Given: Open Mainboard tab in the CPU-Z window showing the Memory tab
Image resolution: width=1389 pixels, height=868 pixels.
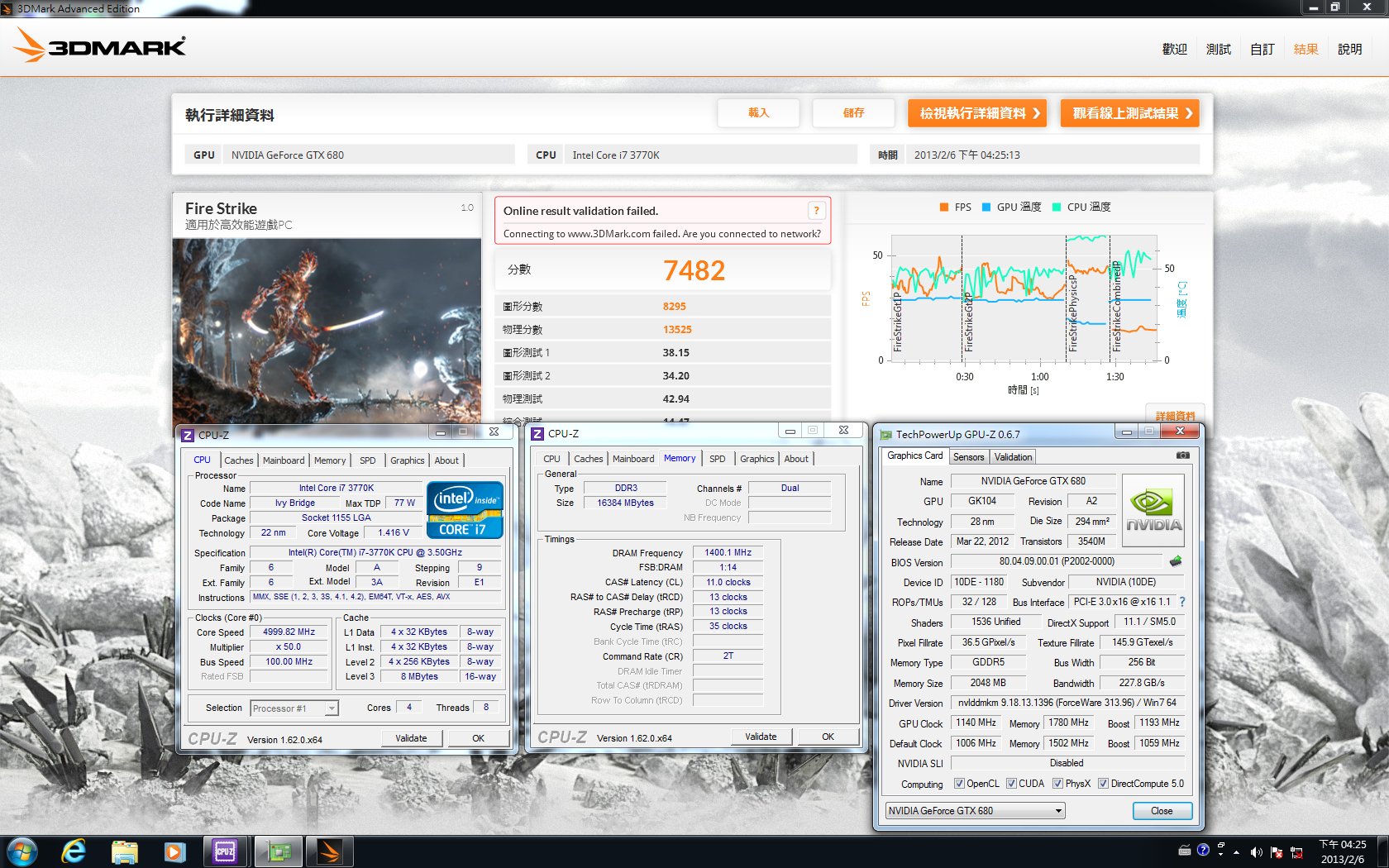Looking at the screenshot, I should click(633, 459).
